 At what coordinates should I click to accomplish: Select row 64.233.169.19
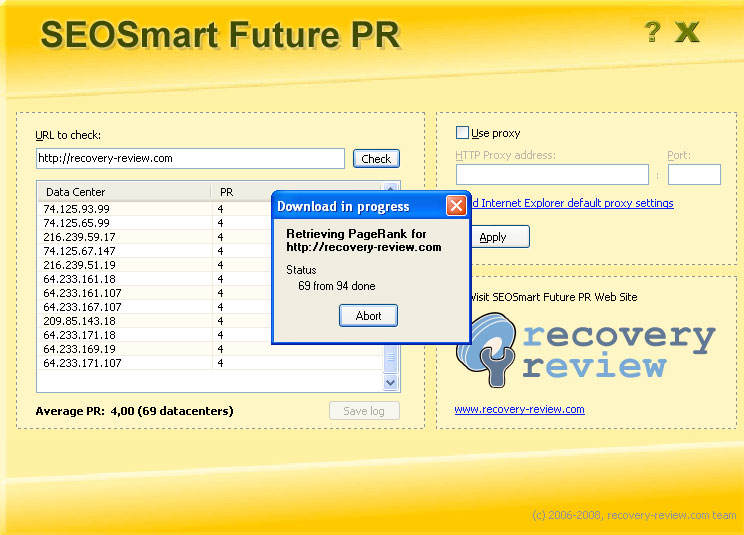tap(210, 349)
